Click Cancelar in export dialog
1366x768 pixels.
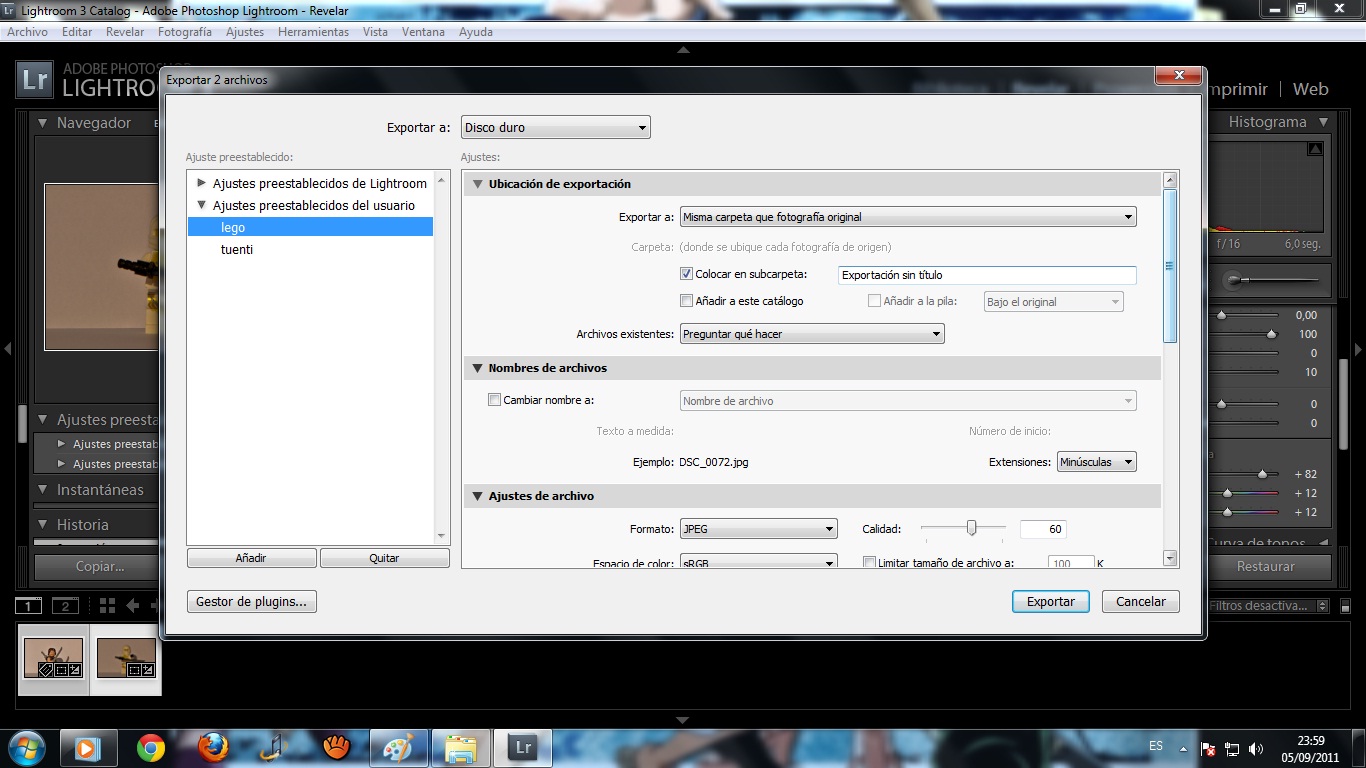[1141, 601]
